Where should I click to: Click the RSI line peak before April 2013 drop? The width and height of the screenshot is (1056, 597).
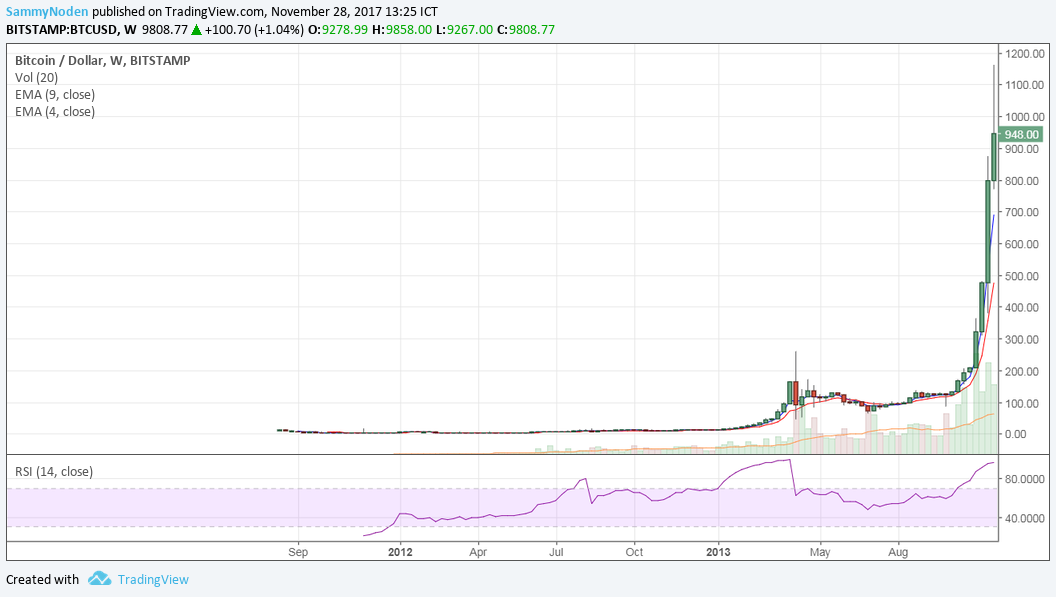(x=788, y=460)
